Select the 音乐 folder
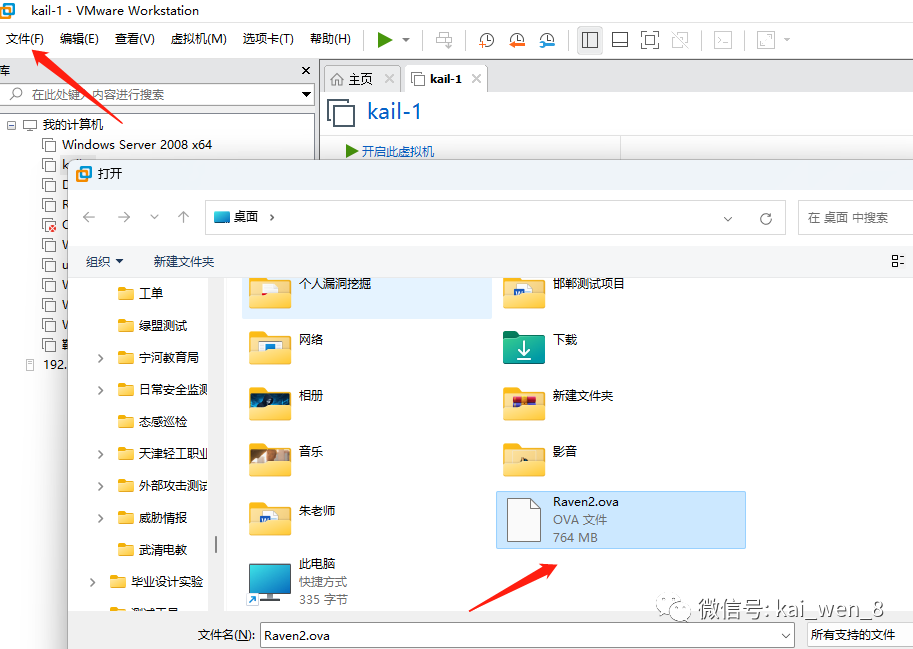This screenshot has width=913, height=649. [286, 459]
